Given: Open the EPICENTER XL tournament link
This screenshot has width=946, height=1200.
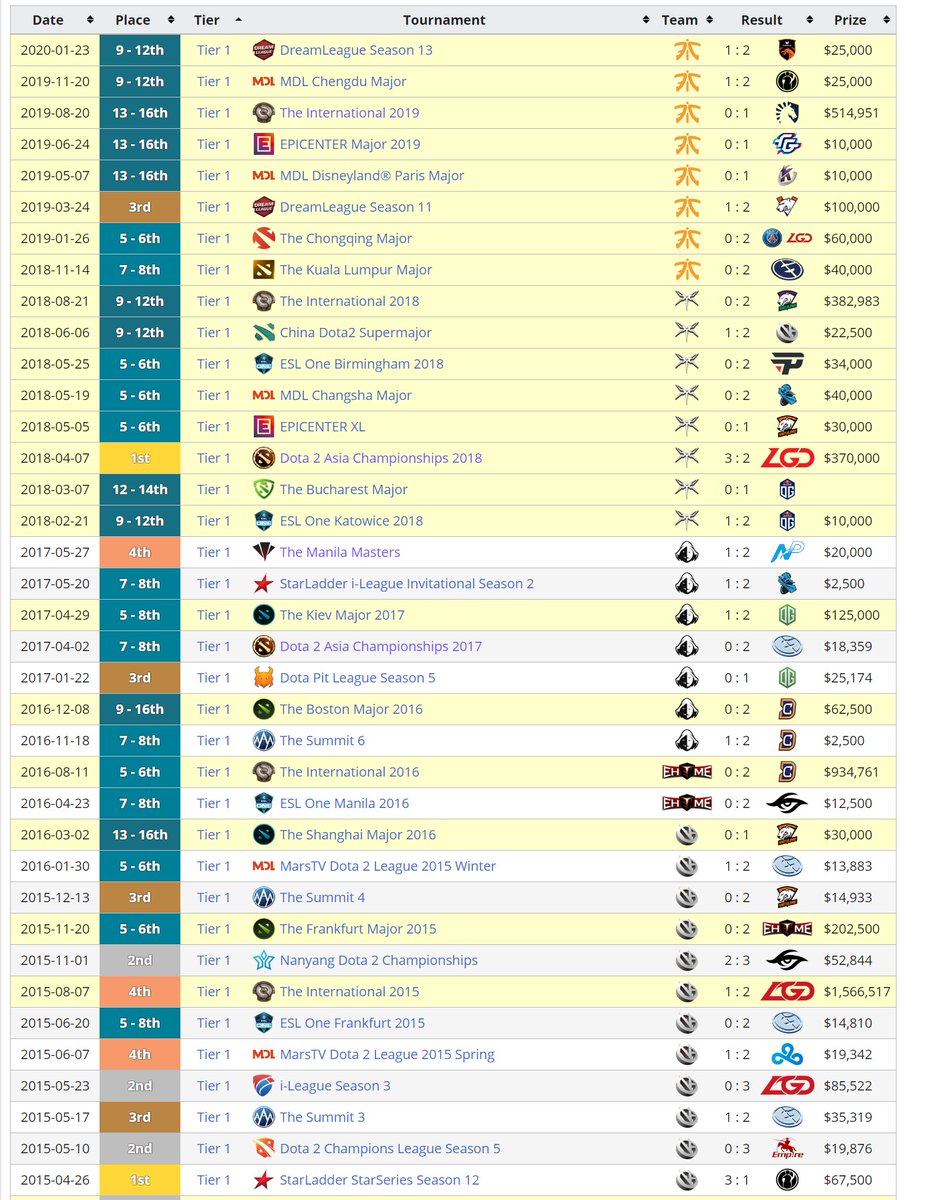Looking at the screenshot, I should coord(322,427).
